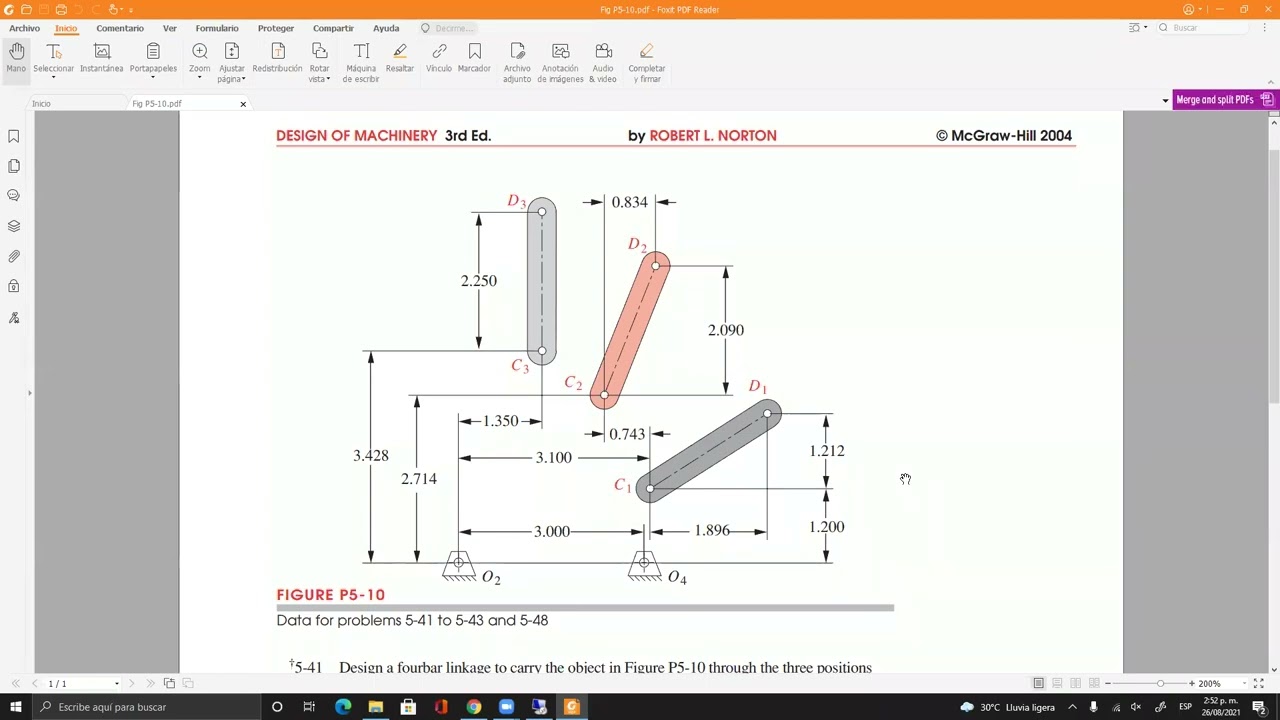Open the Compartir tab
The height and width of the screenshot is (720, 1280).
point(333,28)
